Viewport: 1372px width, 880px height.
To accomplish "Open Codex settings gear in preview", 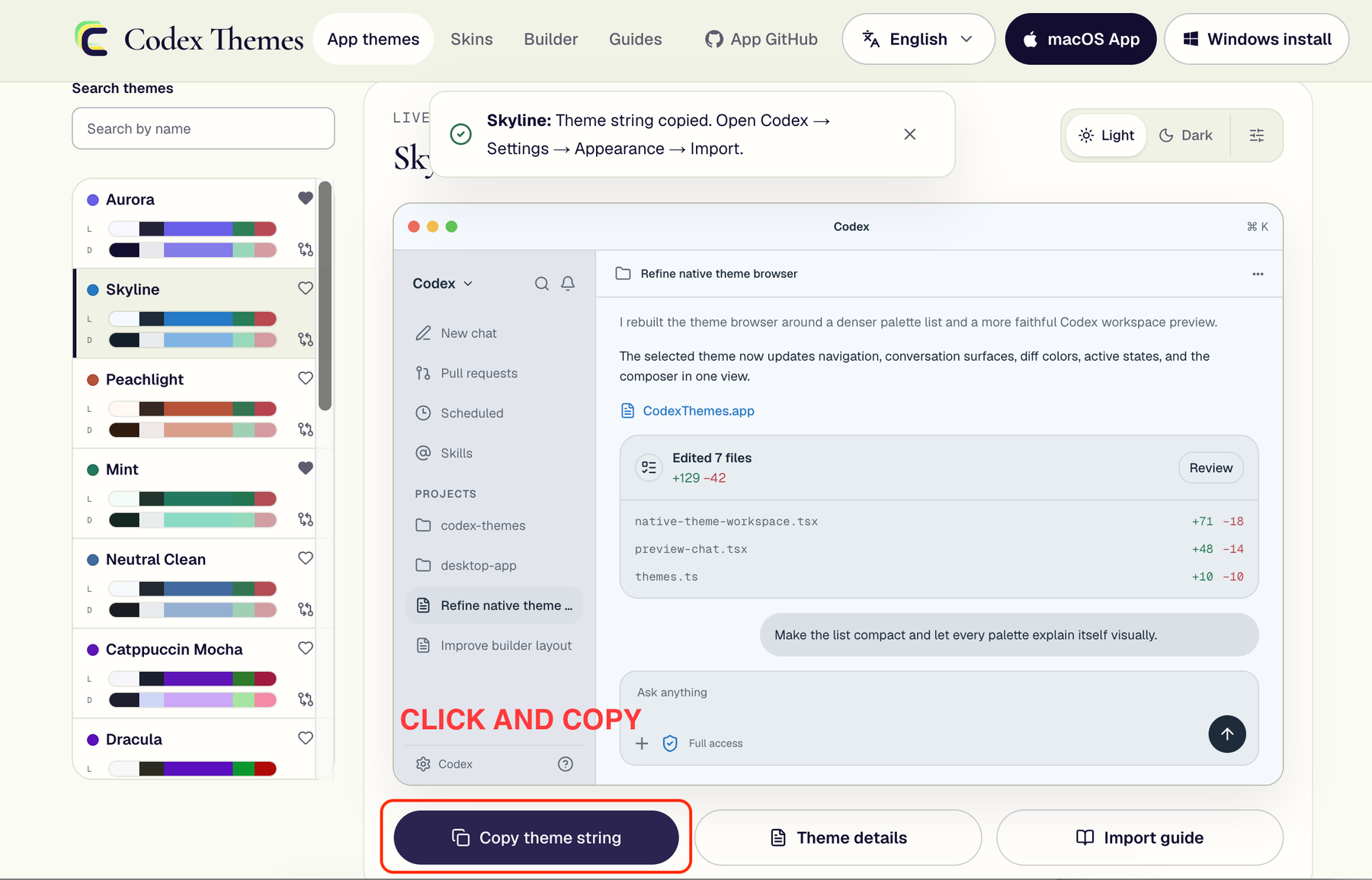I will tap(423, 764).
